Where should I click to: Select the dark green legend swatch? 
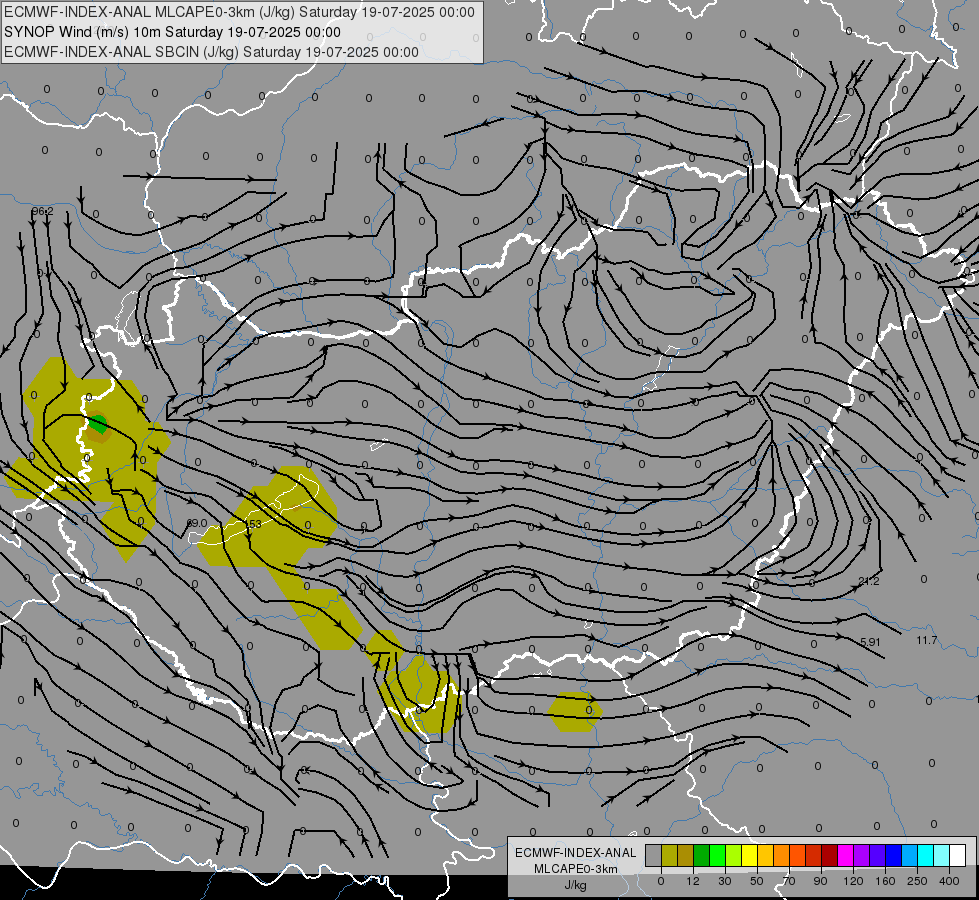(701, 855)
